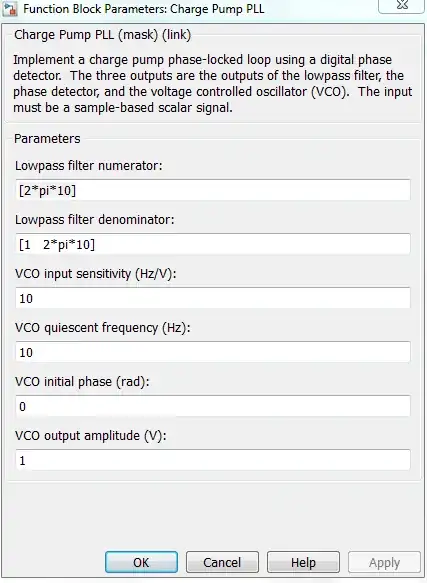Focus the Lowpass filter denominator input

[213, 244]
